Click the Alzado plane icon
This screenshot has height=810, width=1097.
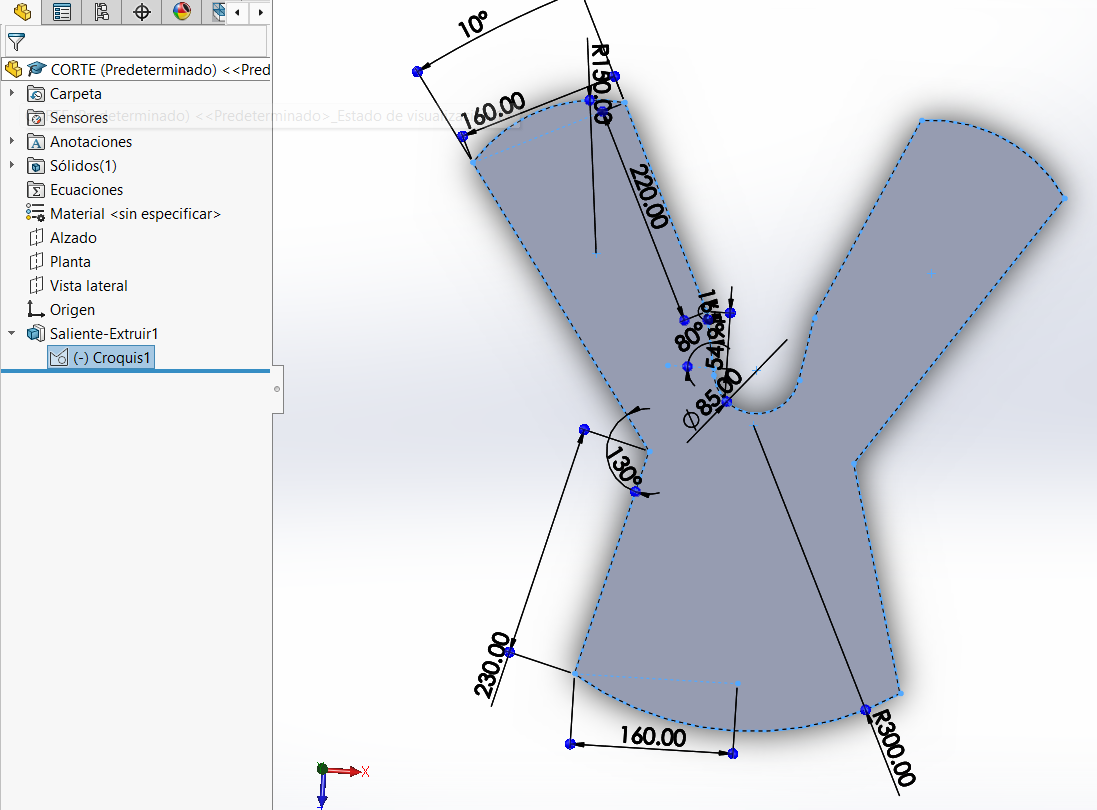tap(36, 238)
